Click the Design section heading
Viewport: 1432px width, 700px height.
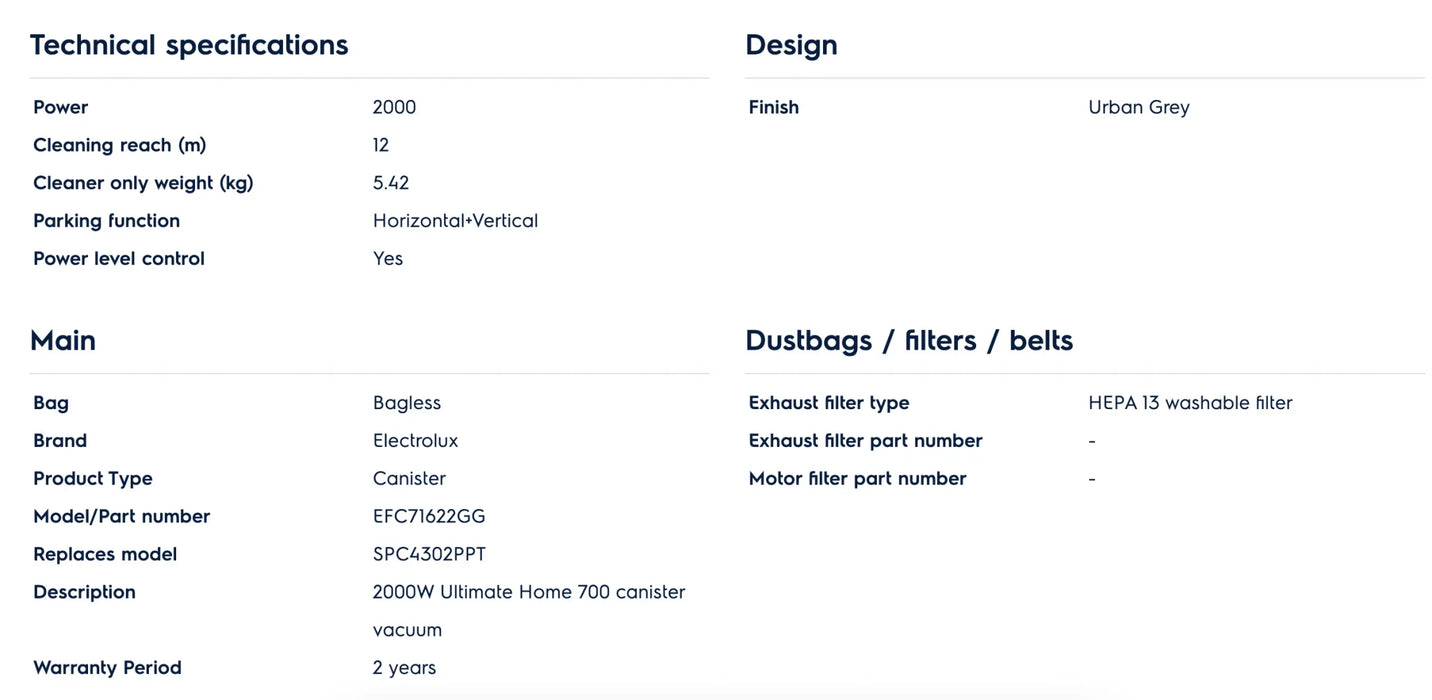pos(791,45)
